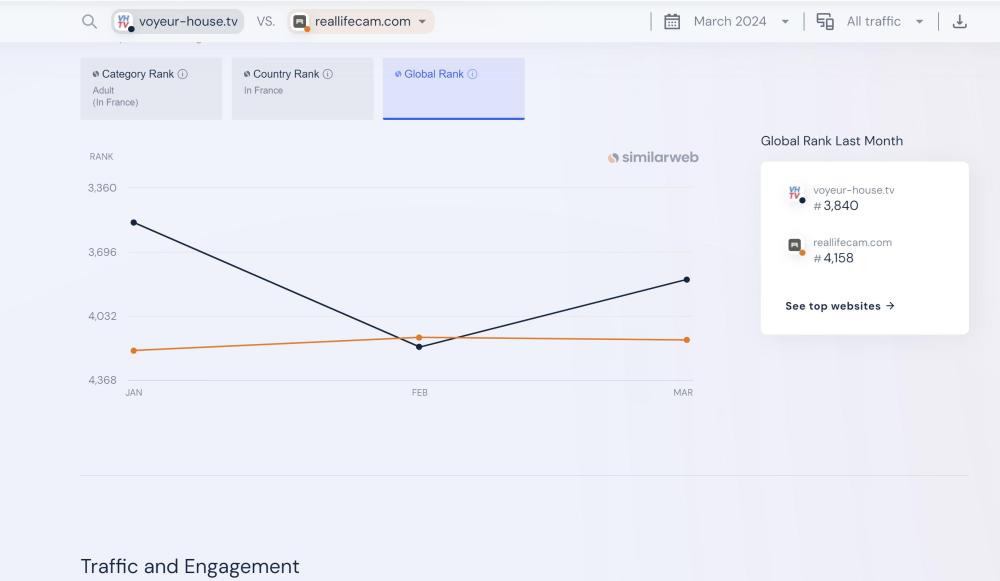Expand the reallifecam.com competitor dropdown arrow
The width and height of the screenshot is (1000, 581).
[x=422, y=22]
